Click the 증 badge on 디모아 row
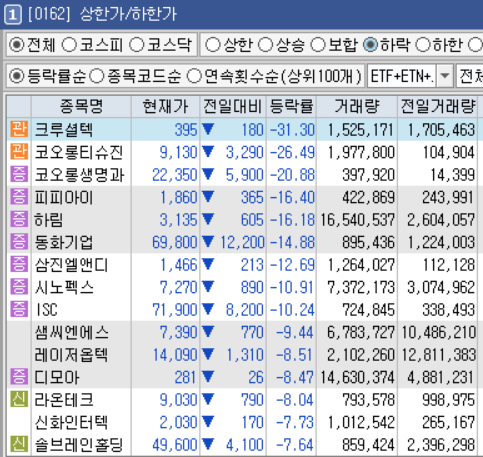Viewport: 483px width, 457px height. coord(19,377)
